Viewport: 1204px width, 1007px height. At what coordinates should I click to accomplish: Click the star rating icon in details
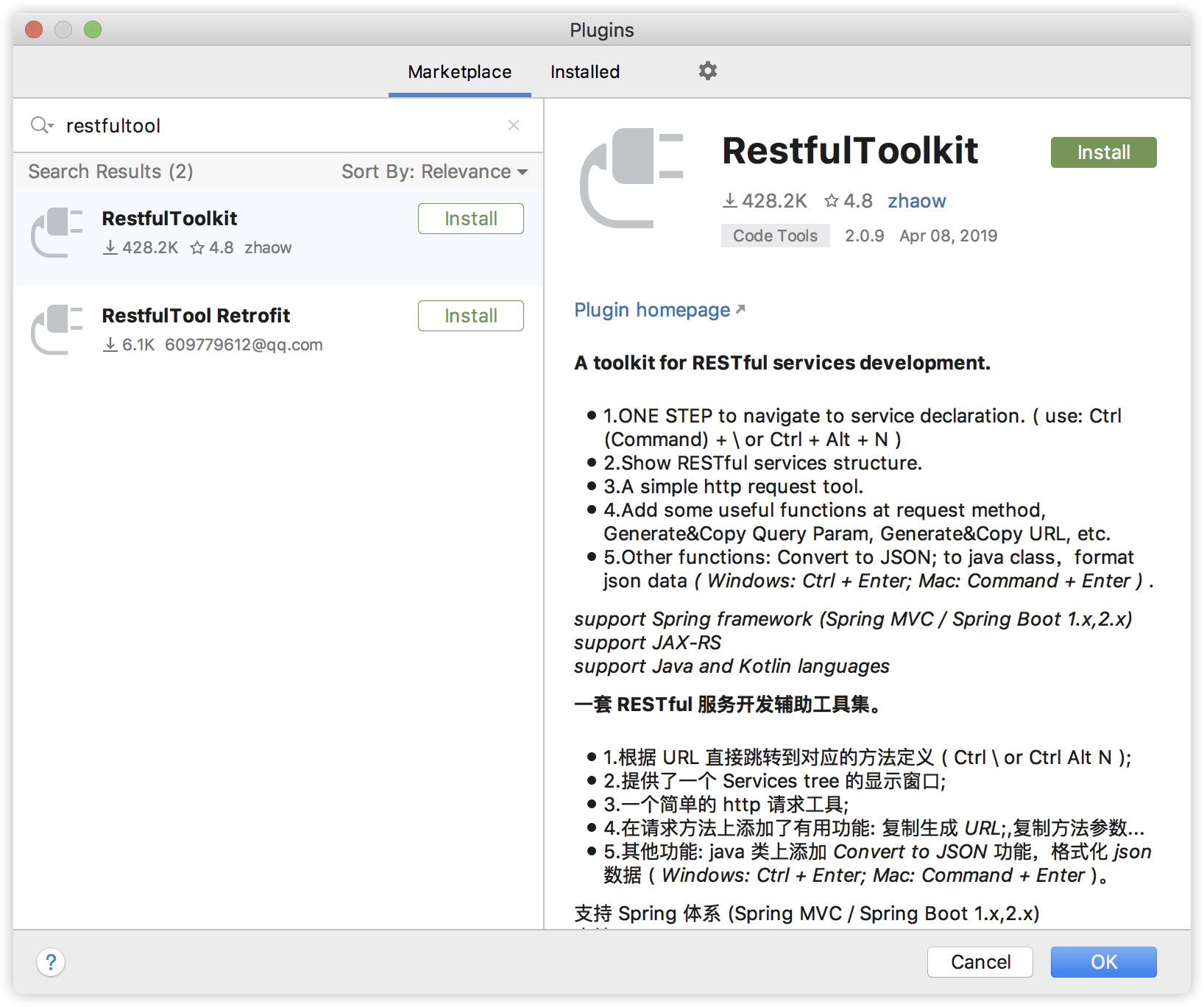click(x=831, y=201)
